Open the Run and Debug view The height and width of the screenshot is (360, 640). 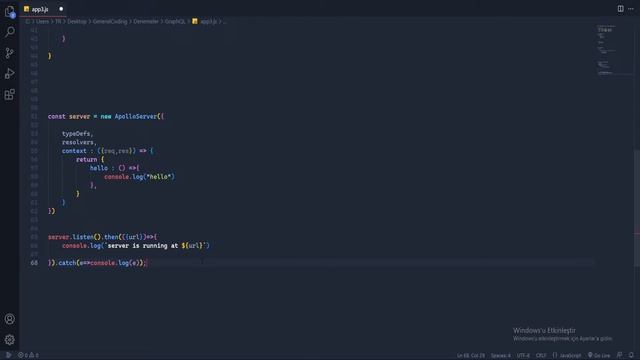point(9,73)
